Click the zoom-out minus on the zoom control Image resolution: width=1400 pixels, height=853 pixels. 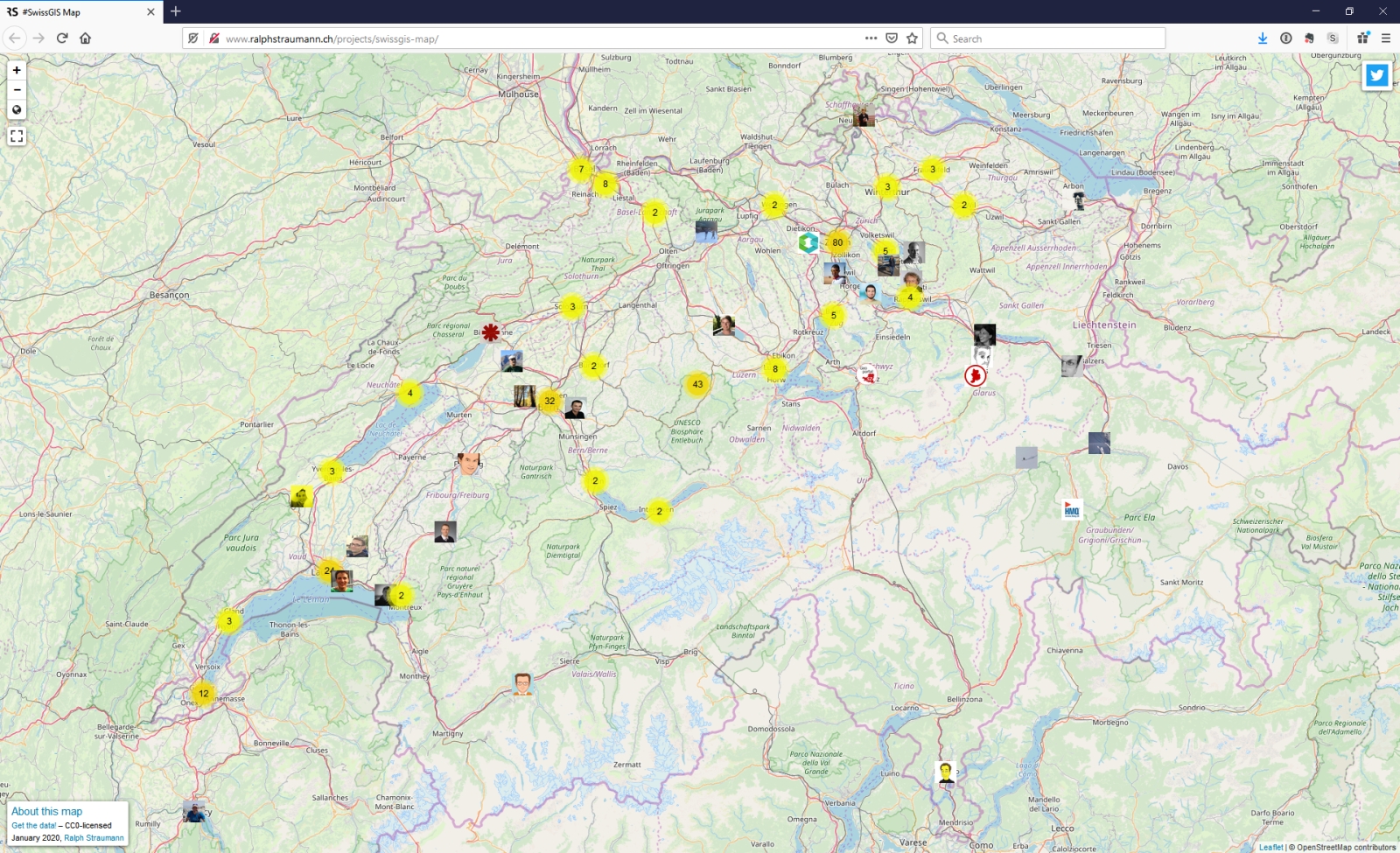click(x=16, y=89)
